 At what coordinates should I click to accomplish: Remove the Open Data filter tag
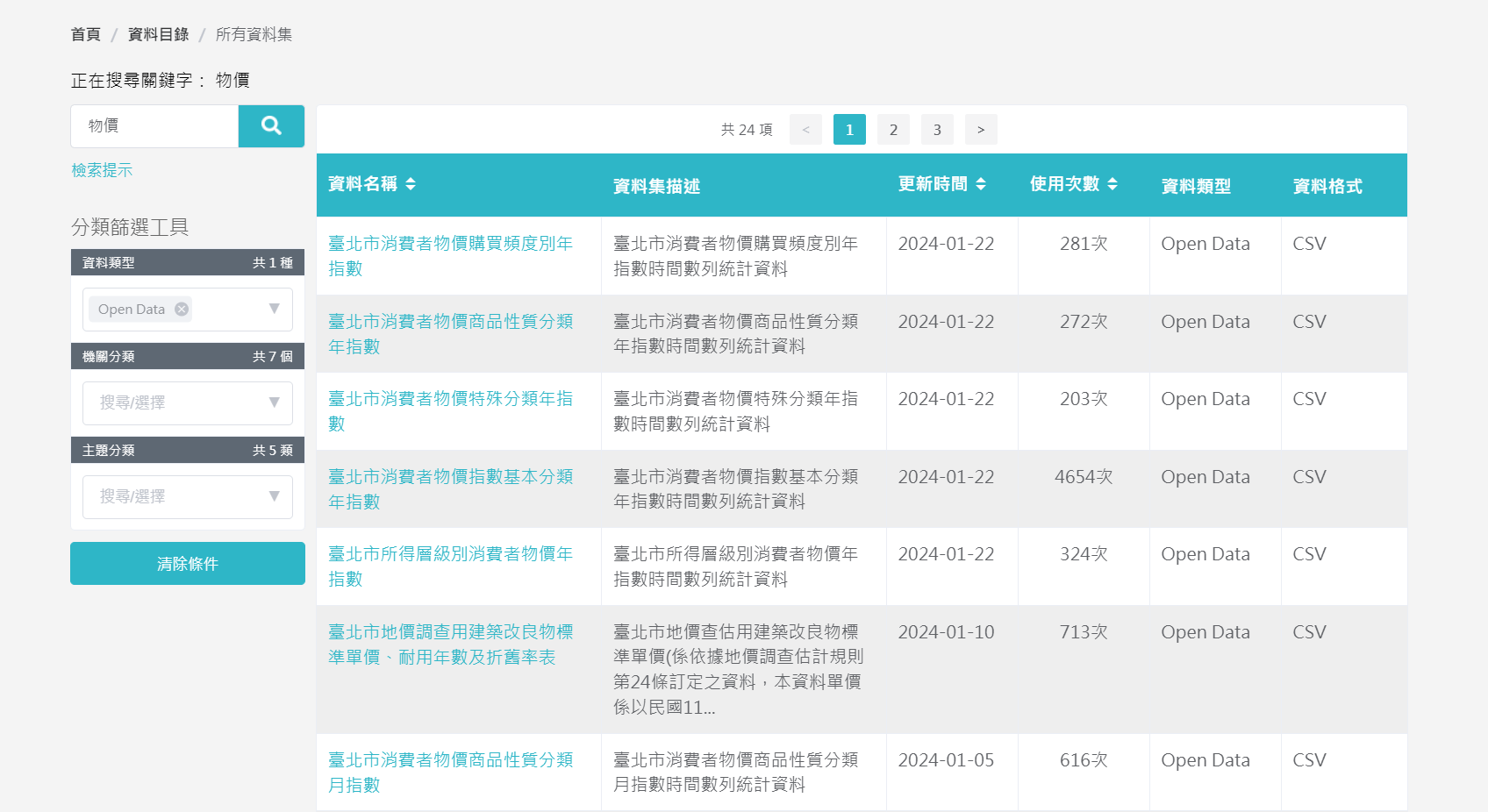point(182,309)
